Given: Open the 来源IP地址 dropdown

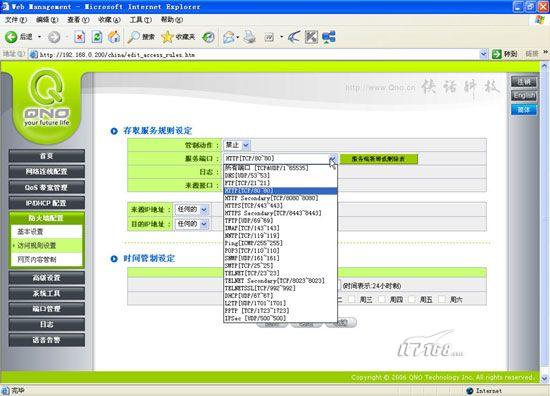Looking at the screenshot, I should (x=192, y=209).
